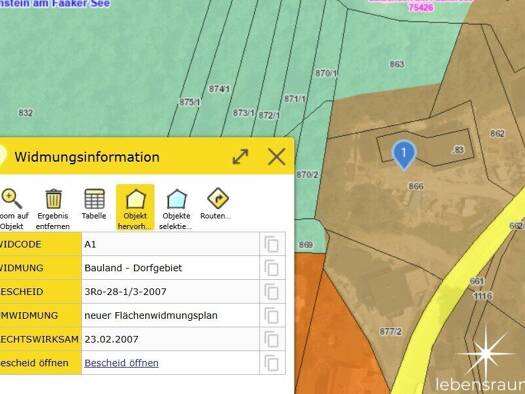This screenshot has height=394, width=525.
Task: Open the Bescheid öffnen link
Action: click(122, 363)
